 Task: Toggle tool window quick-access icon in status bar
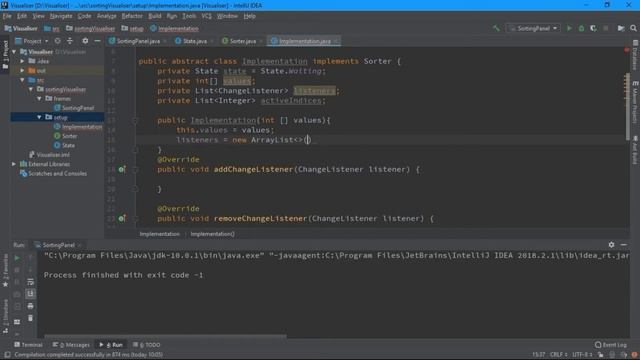(7, 355)
